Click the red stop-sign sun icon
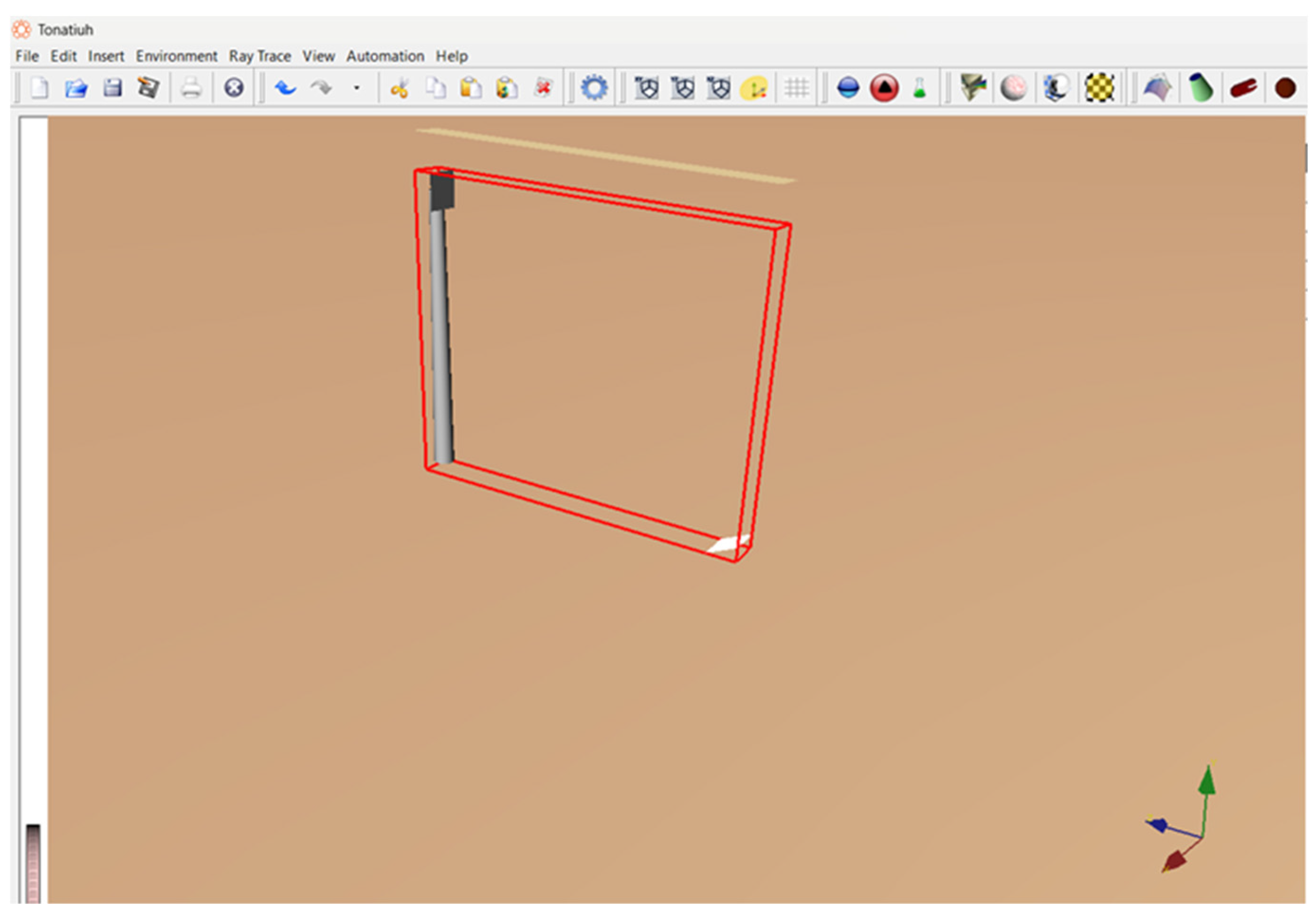The image size is (1316, 917). pos(884,88)
